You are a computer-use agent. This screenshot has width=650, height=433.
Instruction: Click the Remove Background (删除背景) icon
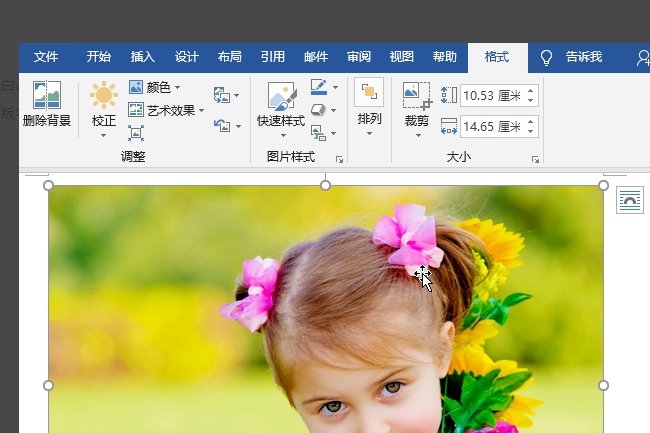47,94
